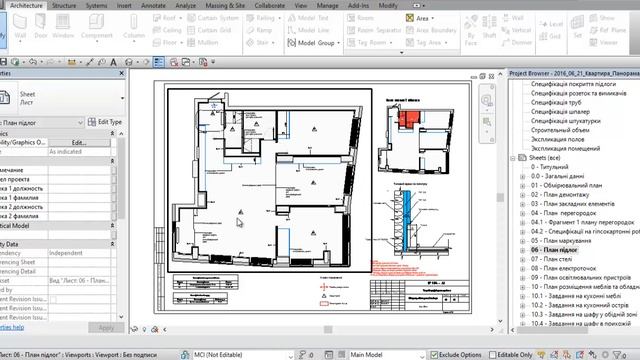Select the Curtain System tool
The height and width of the screenshot is (360, 640).
coord(213,18)
